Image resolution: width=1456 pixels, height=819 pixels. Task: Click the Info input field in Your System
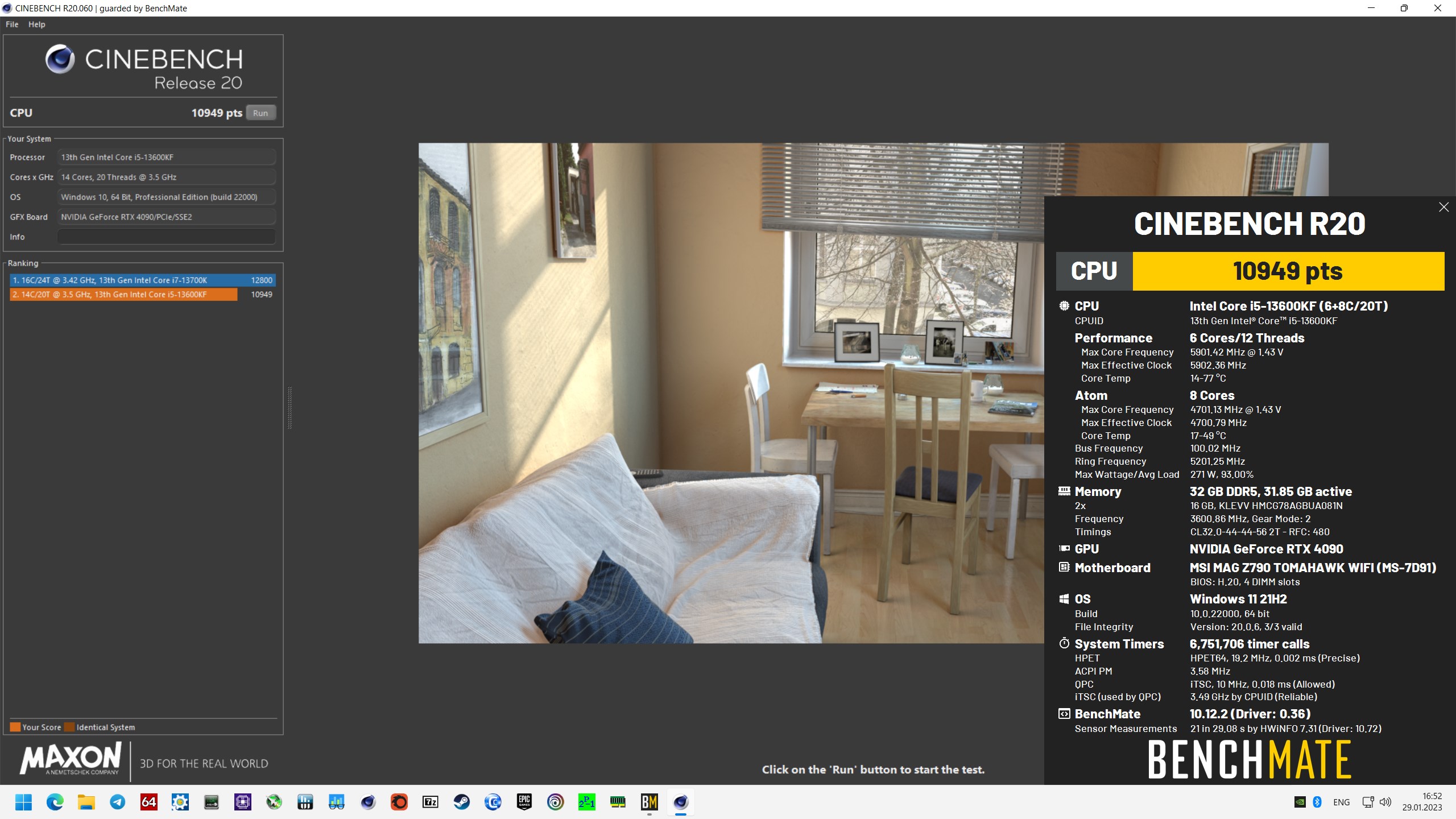[x=166, y=237]
